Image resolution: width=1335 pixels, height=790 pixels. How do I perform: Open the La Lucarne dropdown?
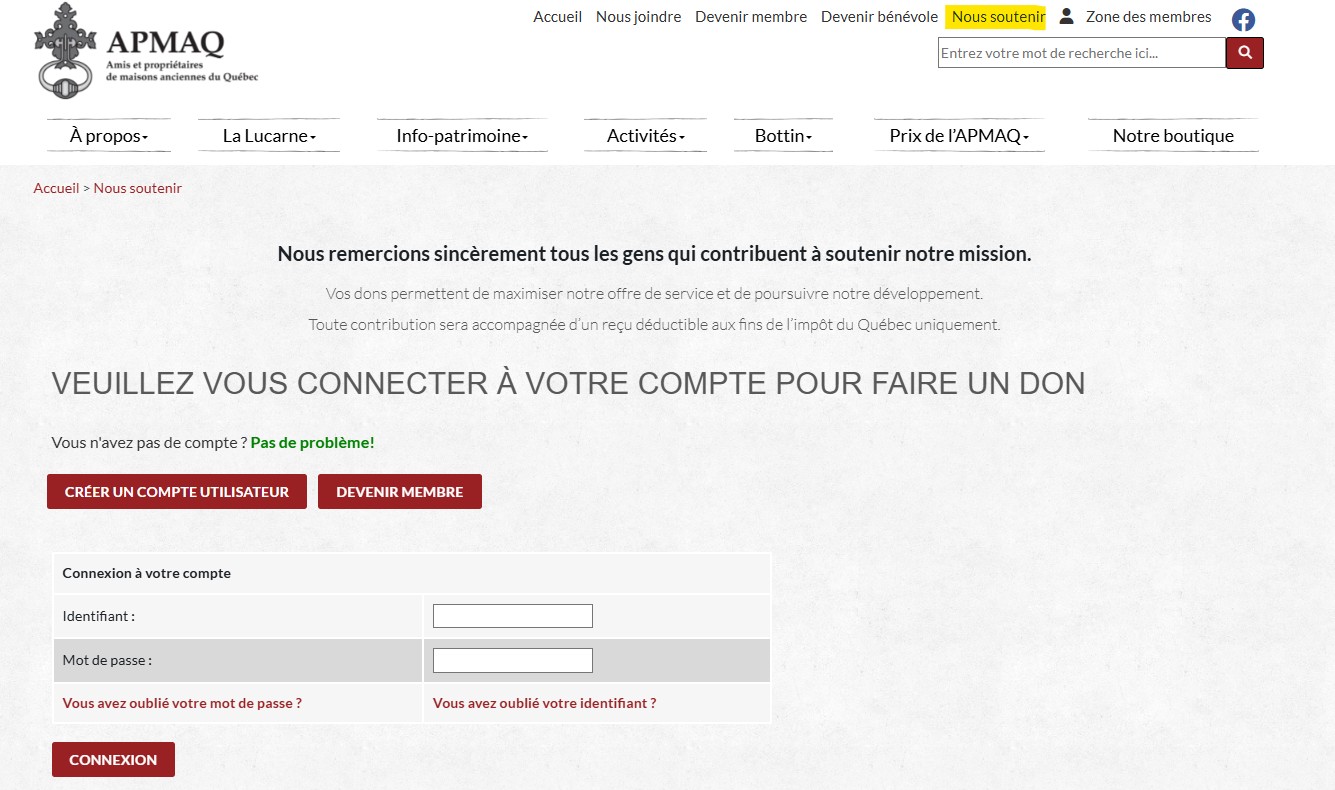pyautogui.click(x=269, y=136)
